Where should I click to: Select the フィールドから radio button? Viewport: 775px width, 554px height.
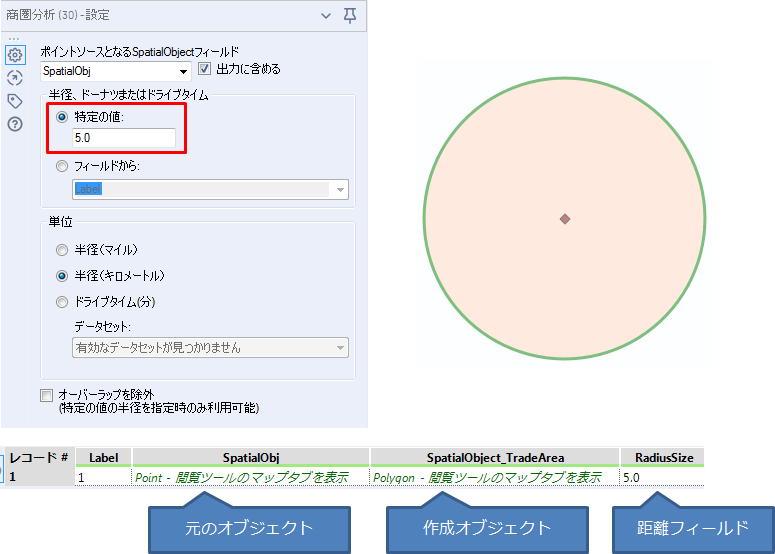click(x=62, y=166)
